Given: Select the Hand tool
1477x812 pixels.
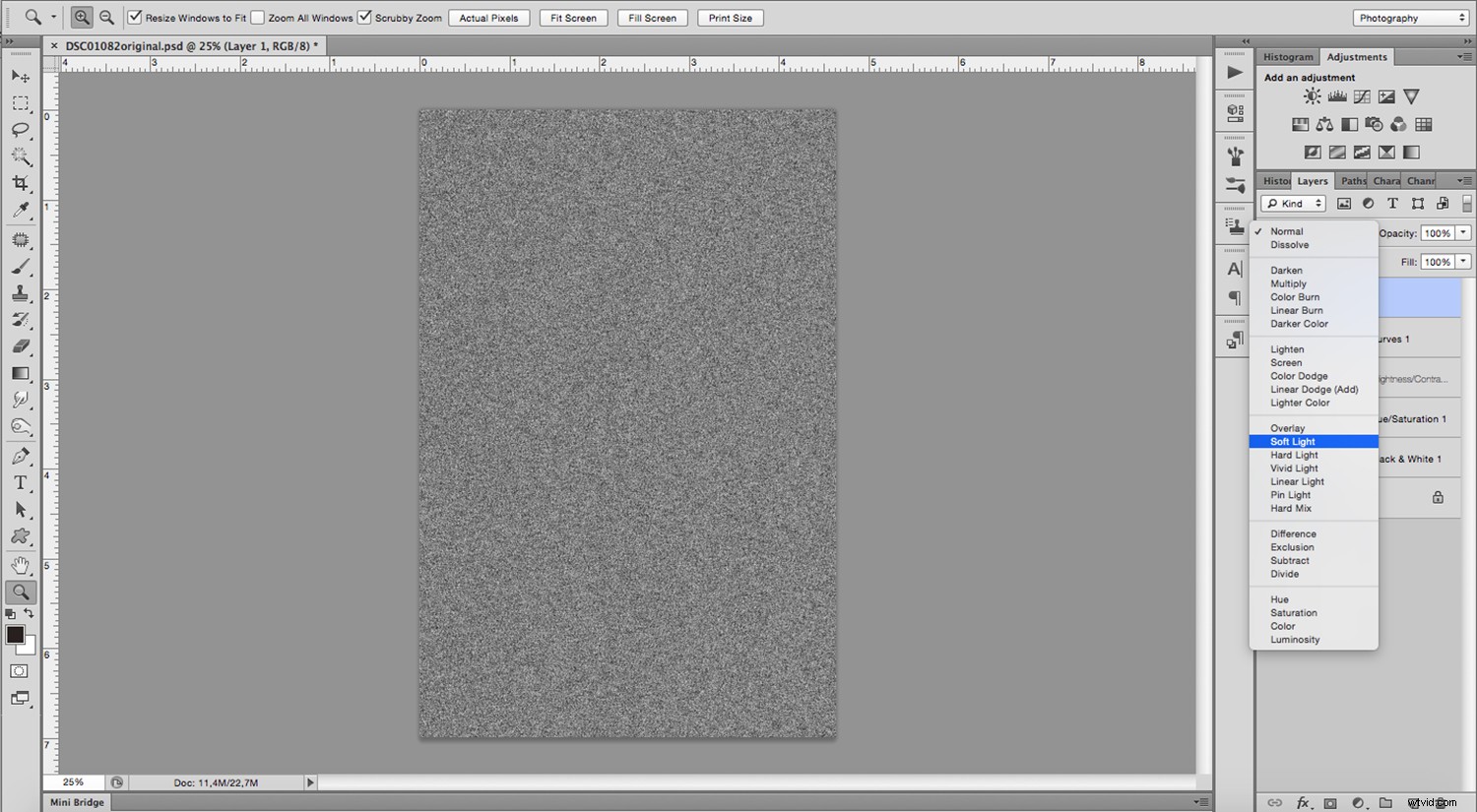Looking at the screenshot, I should (20, 565).
